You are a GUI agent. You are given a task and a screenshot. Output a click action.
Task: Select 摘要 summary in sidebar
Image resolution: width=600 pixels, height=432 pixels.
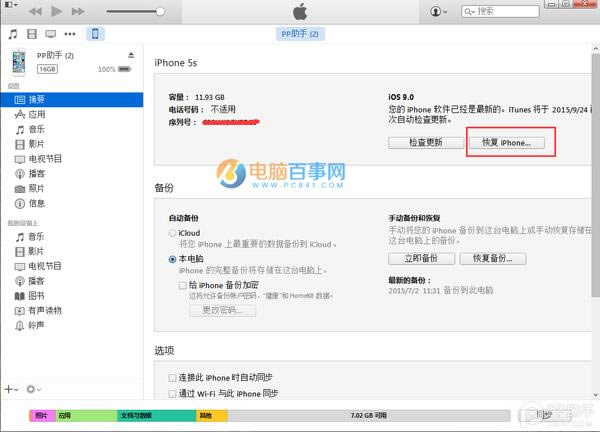(x=72, y=99)
